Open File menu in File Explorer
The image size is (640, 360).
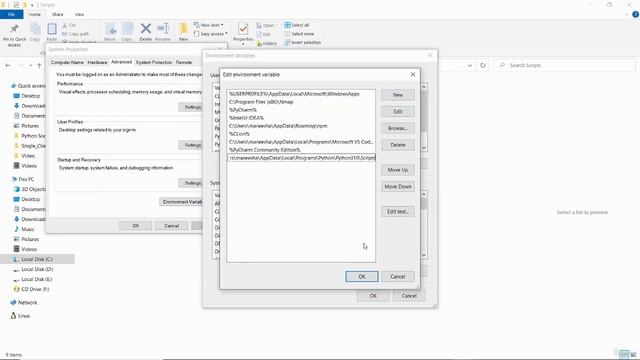11,14
